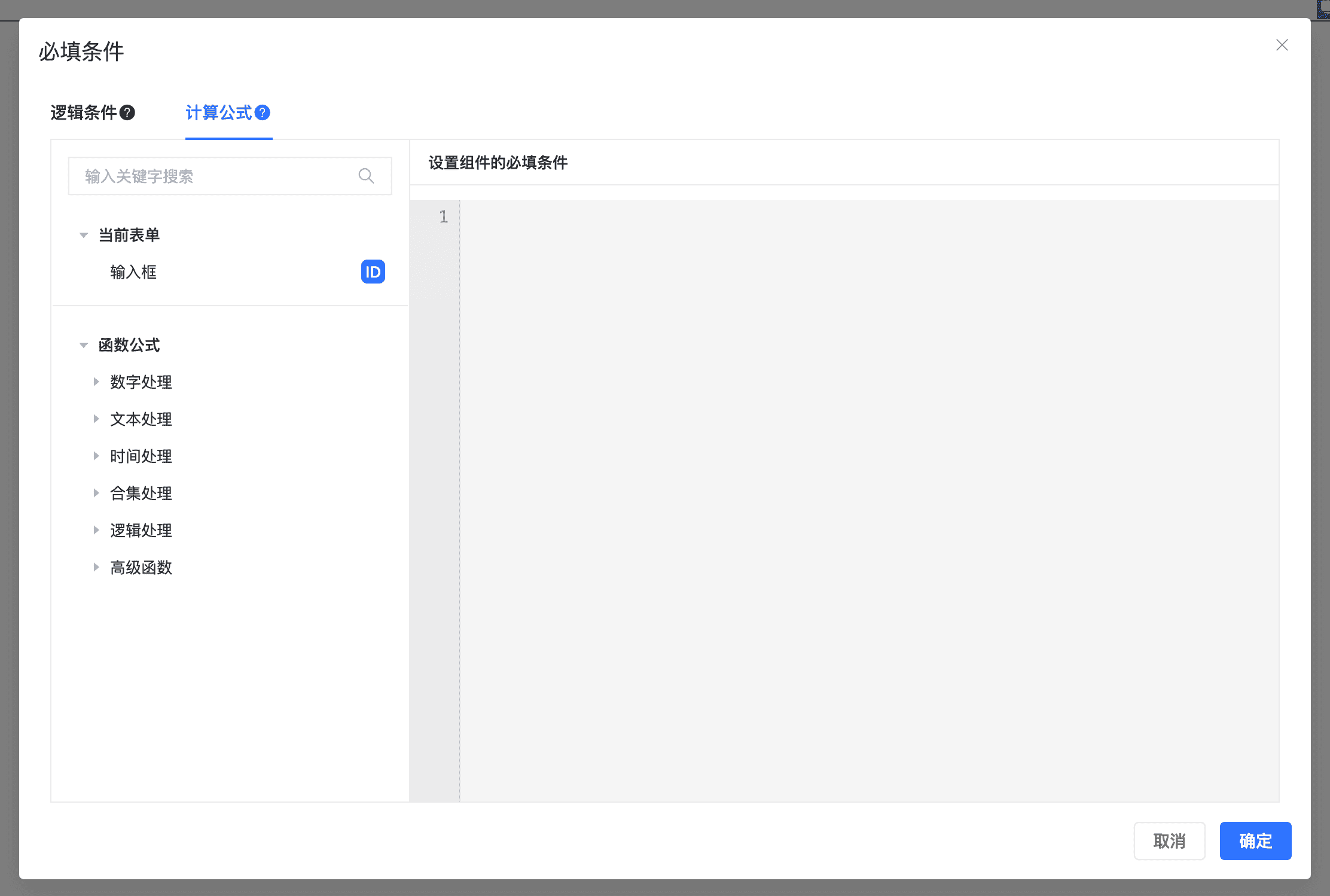Select the 输入框 field item
The height and width of the screenshot is (896, 1330).
click(133, 272)
